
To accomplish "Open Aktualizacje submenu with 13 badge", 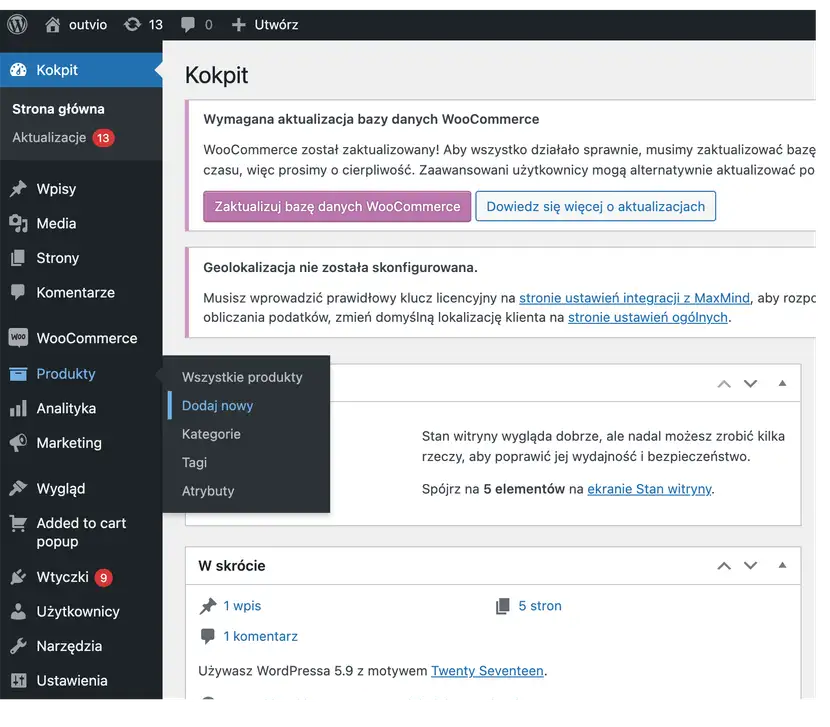I will point(63,138).
